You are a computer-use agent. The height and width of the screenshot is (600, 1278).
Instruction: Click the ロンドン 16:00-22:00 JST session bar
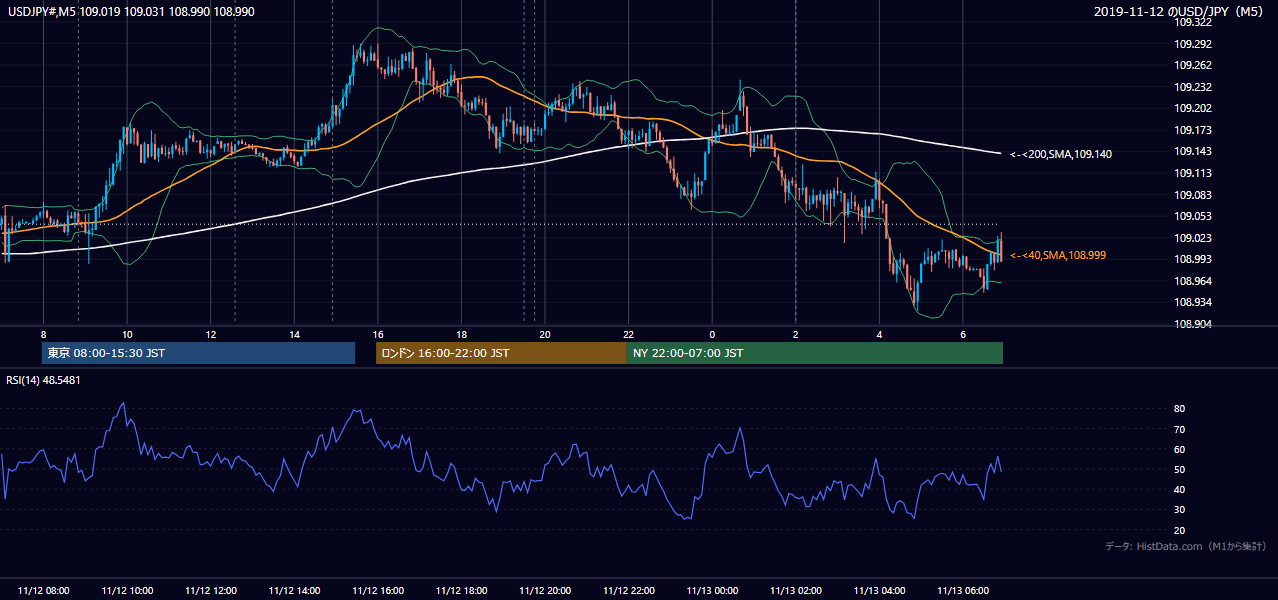[501, 353]
